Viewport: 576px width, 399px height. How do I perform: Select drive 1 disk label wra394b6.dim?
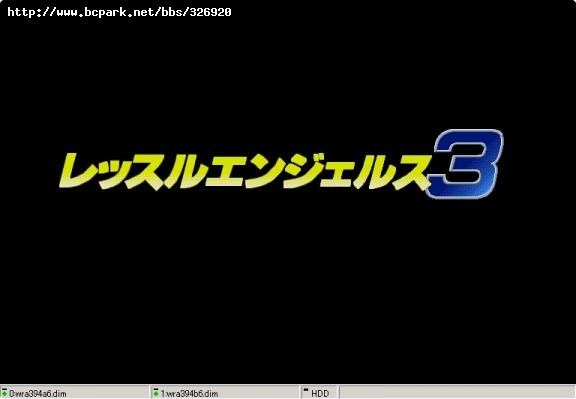189,393
